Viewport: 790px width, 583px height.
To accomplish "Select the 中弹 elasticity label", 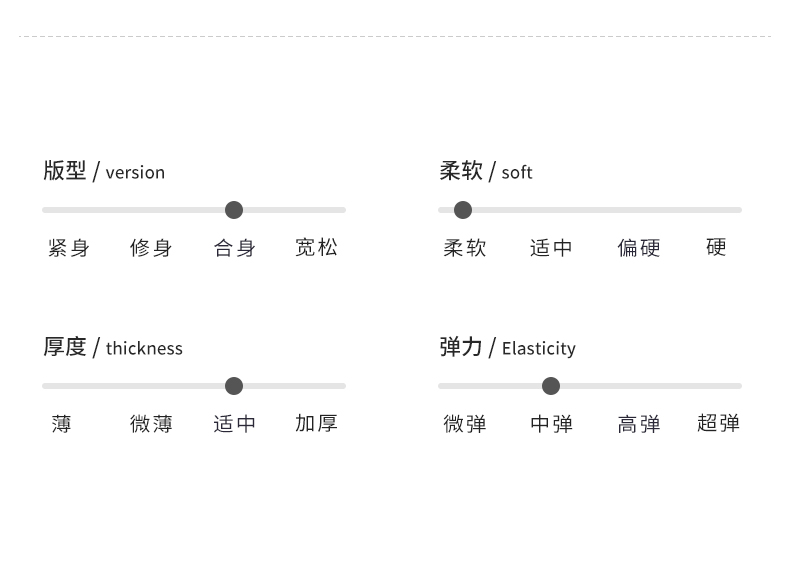I will pyautogui.click(x=551, y=424).
